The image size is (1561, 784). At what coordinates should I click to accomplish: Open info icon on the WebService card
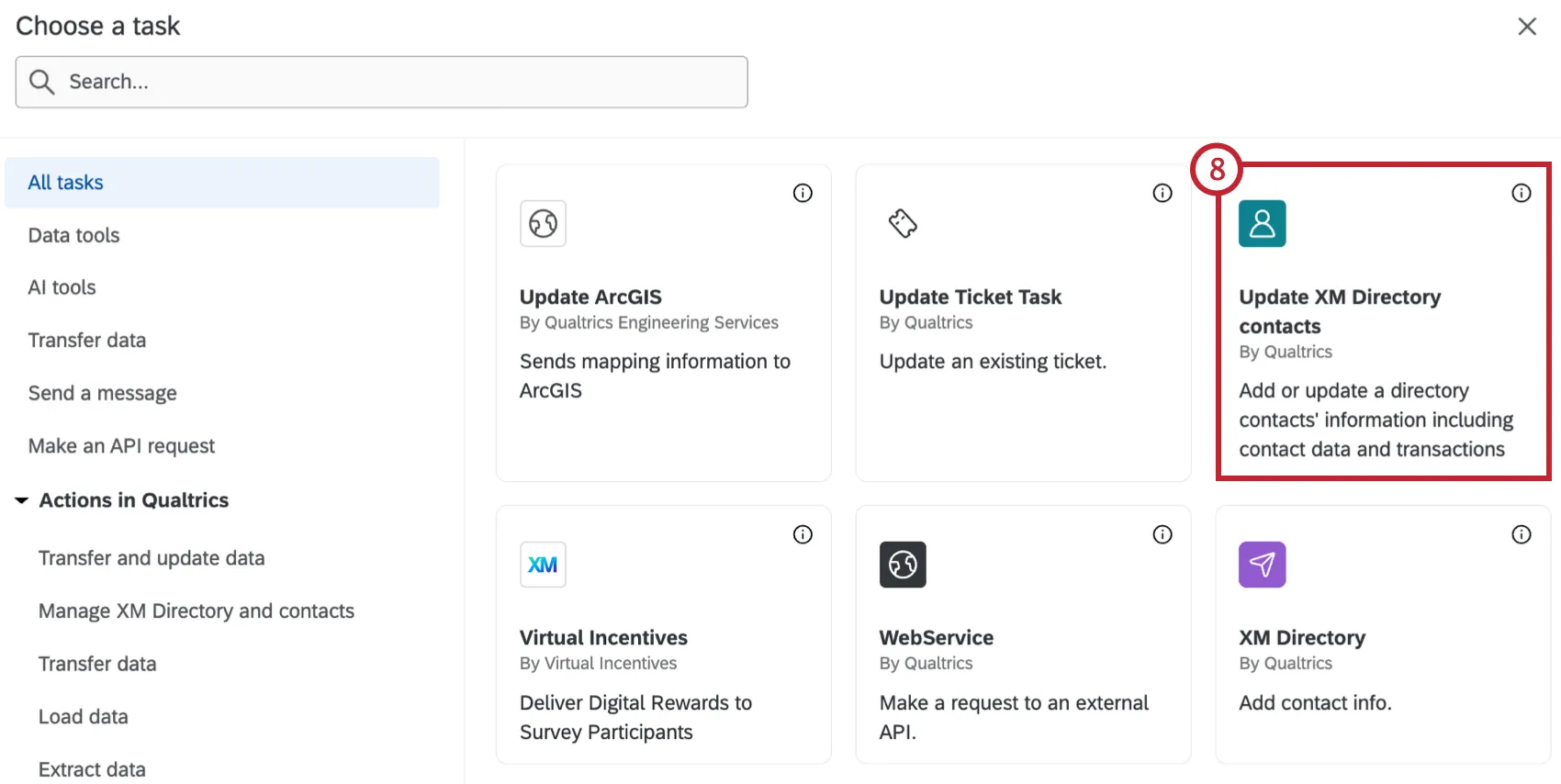[x=1162, y=534]
